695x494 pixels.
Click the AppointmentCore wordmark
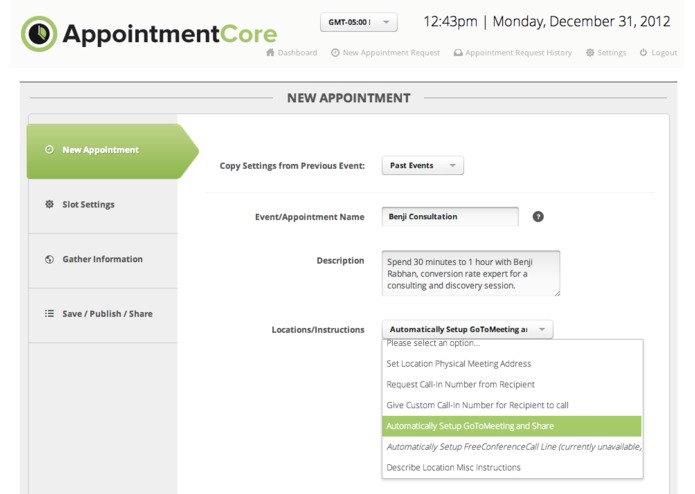(x=170, y=35)
